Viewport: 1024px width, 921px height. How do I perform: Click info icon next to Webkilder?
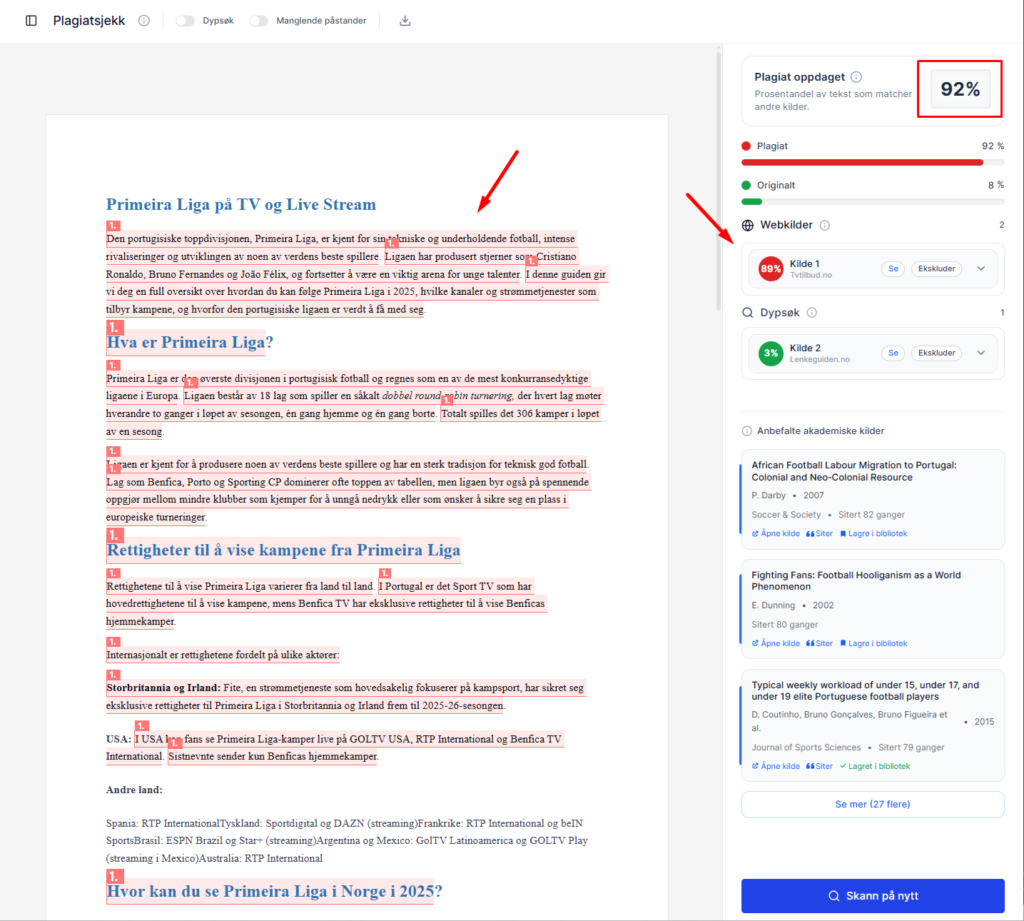(x=825, y=226)
